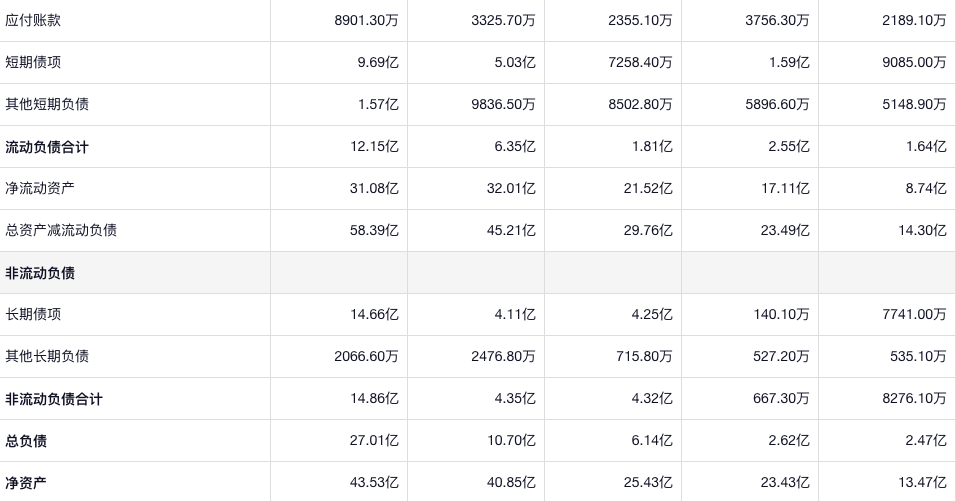Select the 9.69亿 short-term debt cell
The width and height of the screenshot is (956, 501).
tap(378, 62)
